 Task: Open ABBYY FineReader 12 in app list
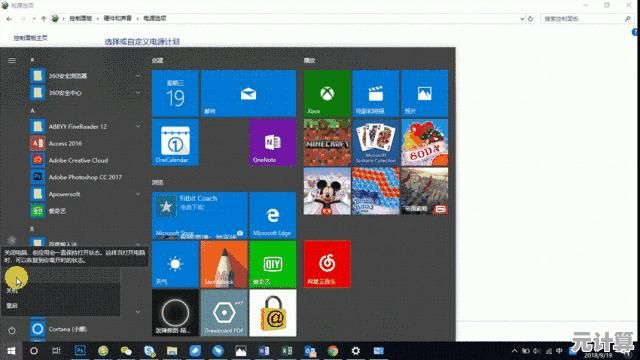(x=86, y=127)
